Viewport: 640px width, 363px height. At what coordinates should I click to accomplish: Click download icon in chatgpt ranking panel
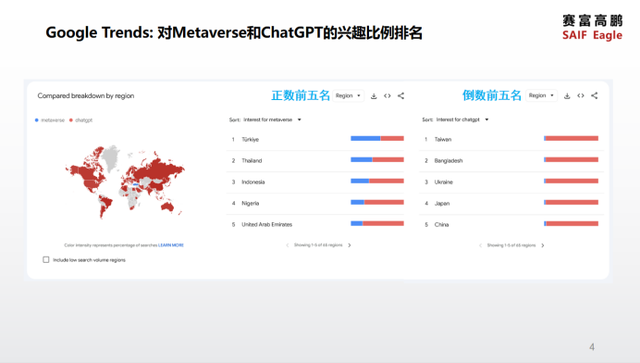567,96
